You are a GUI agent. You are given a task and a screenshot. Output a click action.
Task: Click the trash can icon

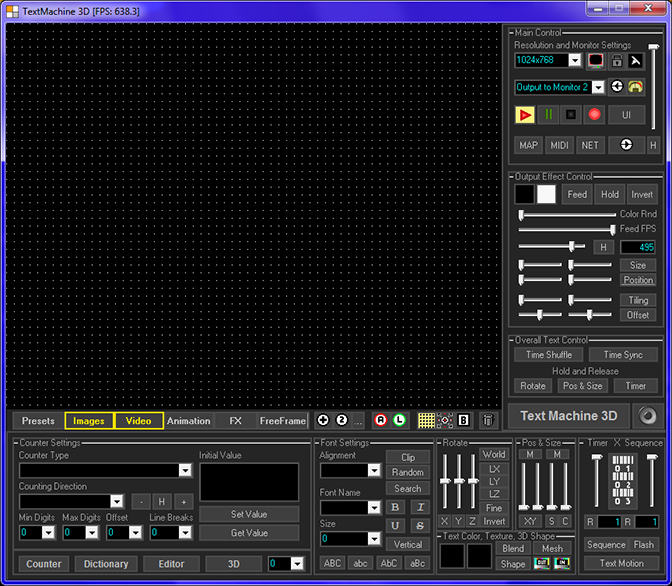click(x=488, y=420)
